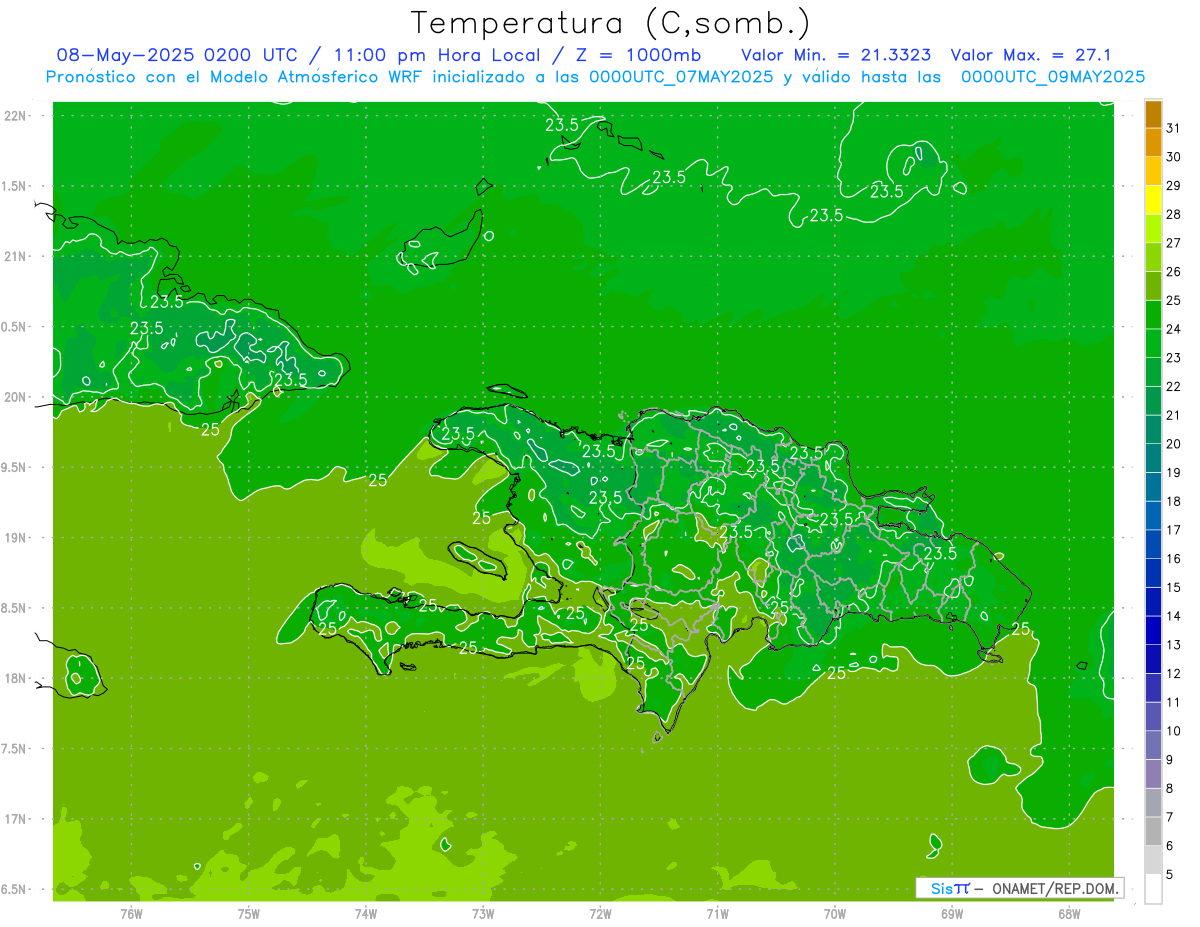Click yellow legend swatch between 28 and 29
The image size is (1200, 927).
(x=1153, y=200)
